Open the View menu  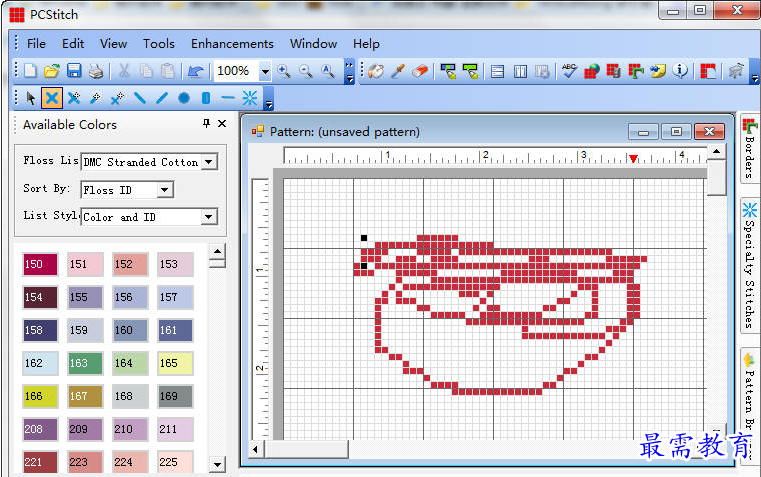113,44
